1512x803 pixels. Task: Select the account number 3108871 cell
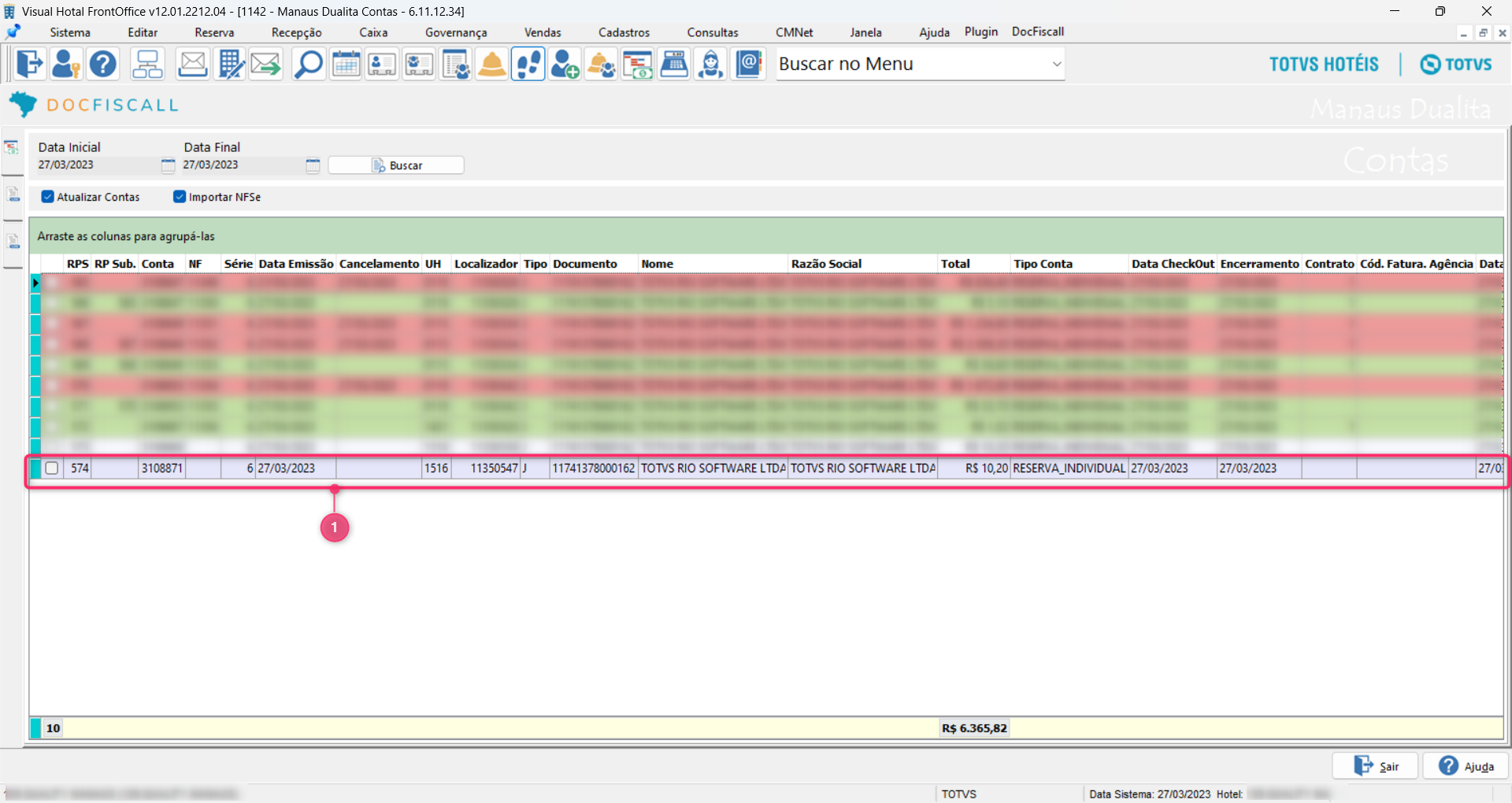pos(162,468)
